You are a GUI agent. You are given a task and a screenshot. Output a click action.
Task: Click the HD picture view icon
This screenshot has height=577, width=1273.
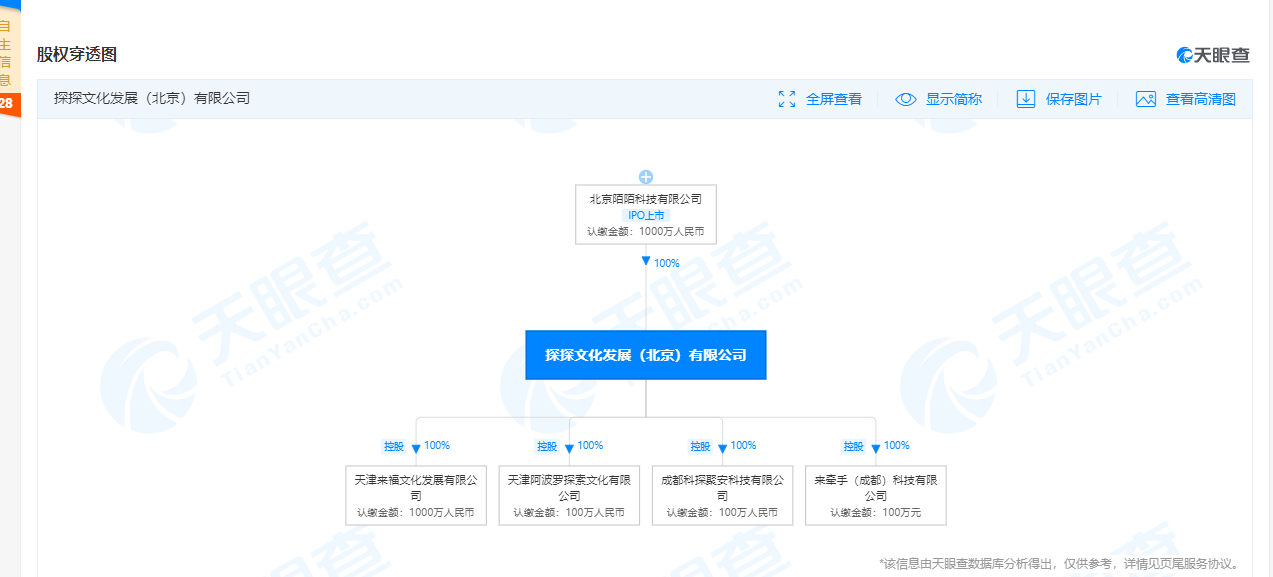pyautogui.click(x=1146, y=99)
